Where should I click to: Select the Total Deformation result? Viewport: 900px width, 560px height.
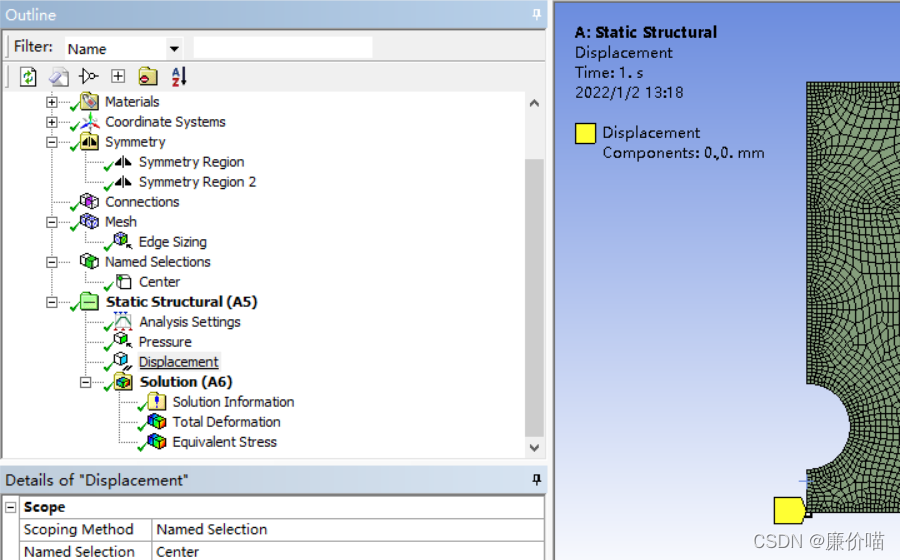pos(226,422)
